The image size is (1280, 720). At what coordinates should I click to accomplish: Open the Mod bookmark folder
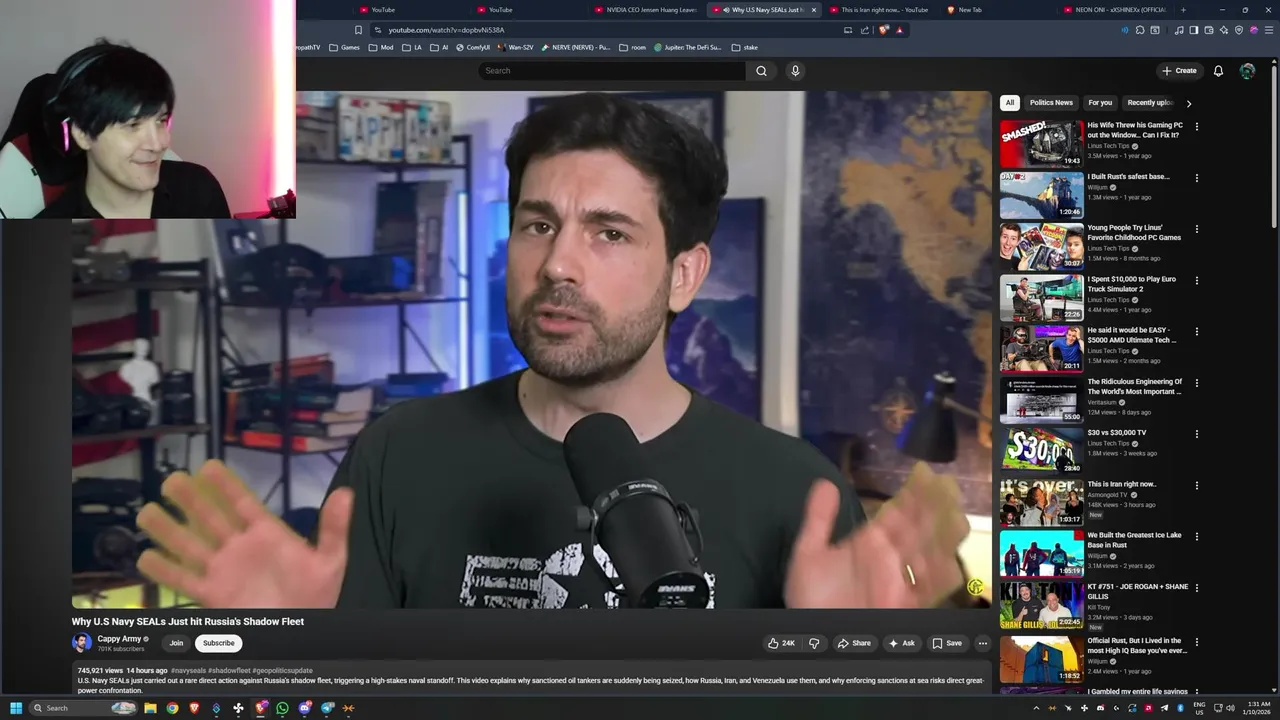[381, 47]
